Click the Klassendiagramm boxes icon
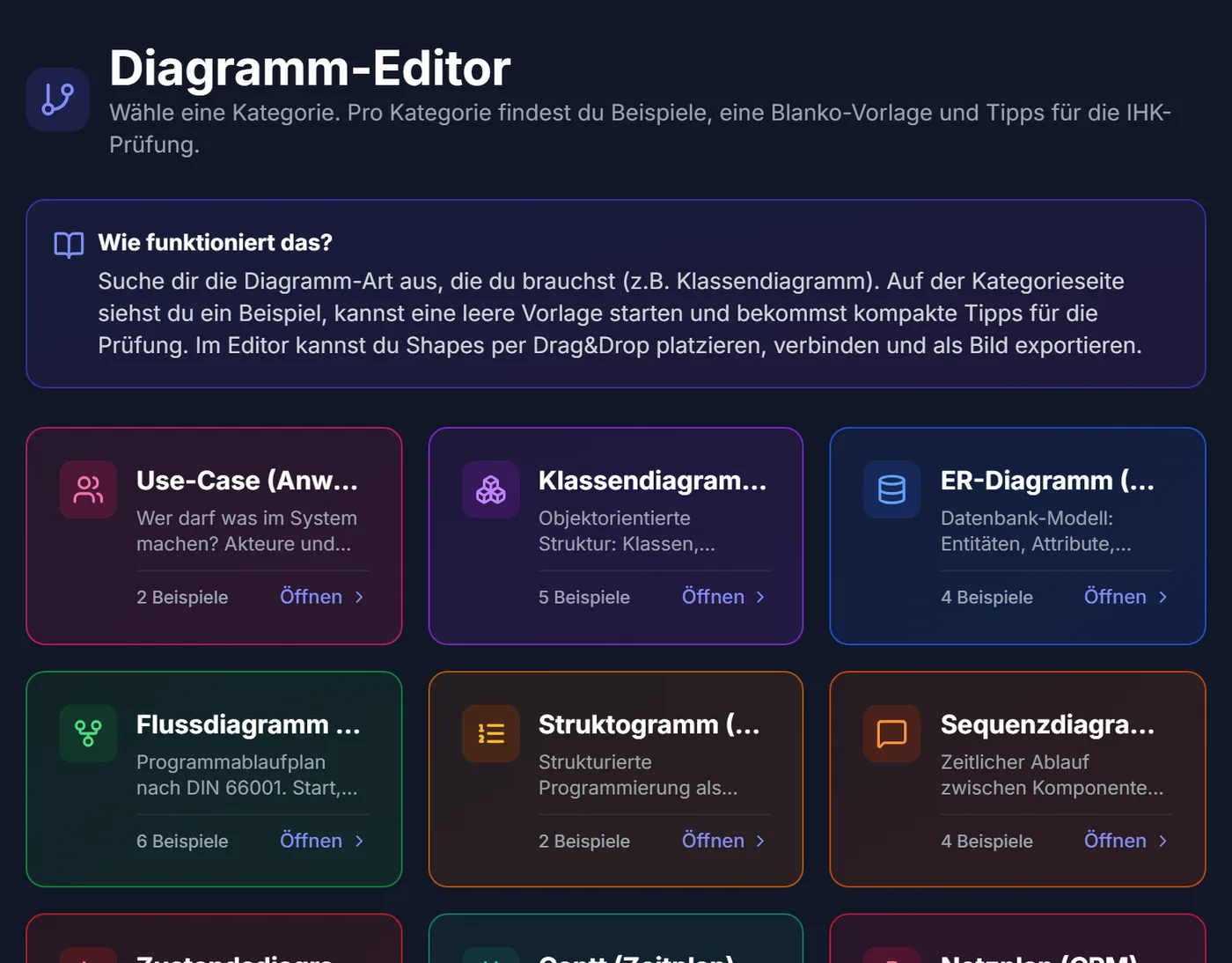This screenshot has width=1232, height=963. tap(490, 489)
